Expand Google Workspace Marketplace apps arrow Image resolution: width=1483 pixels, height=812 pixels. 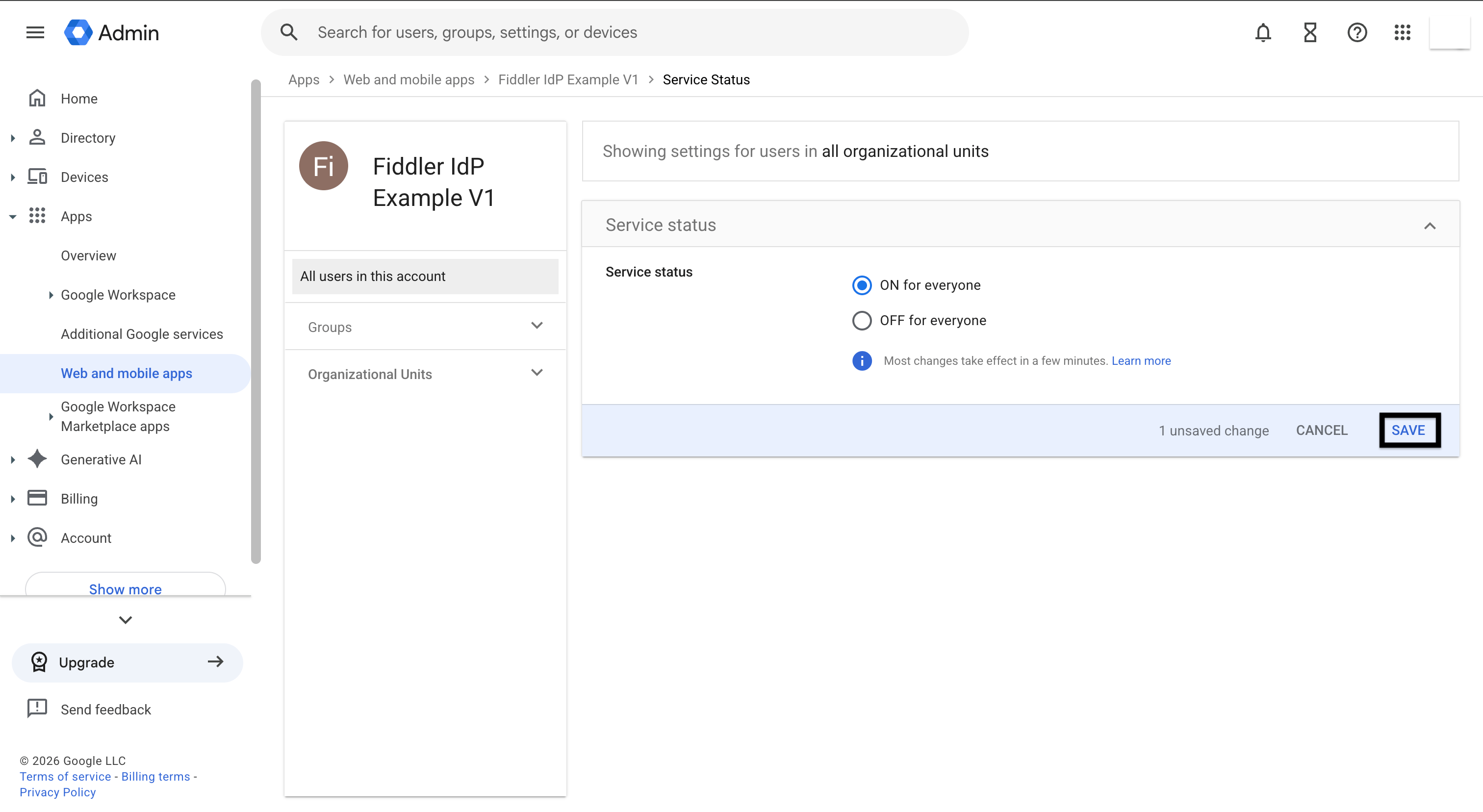[x=51, y=416]
